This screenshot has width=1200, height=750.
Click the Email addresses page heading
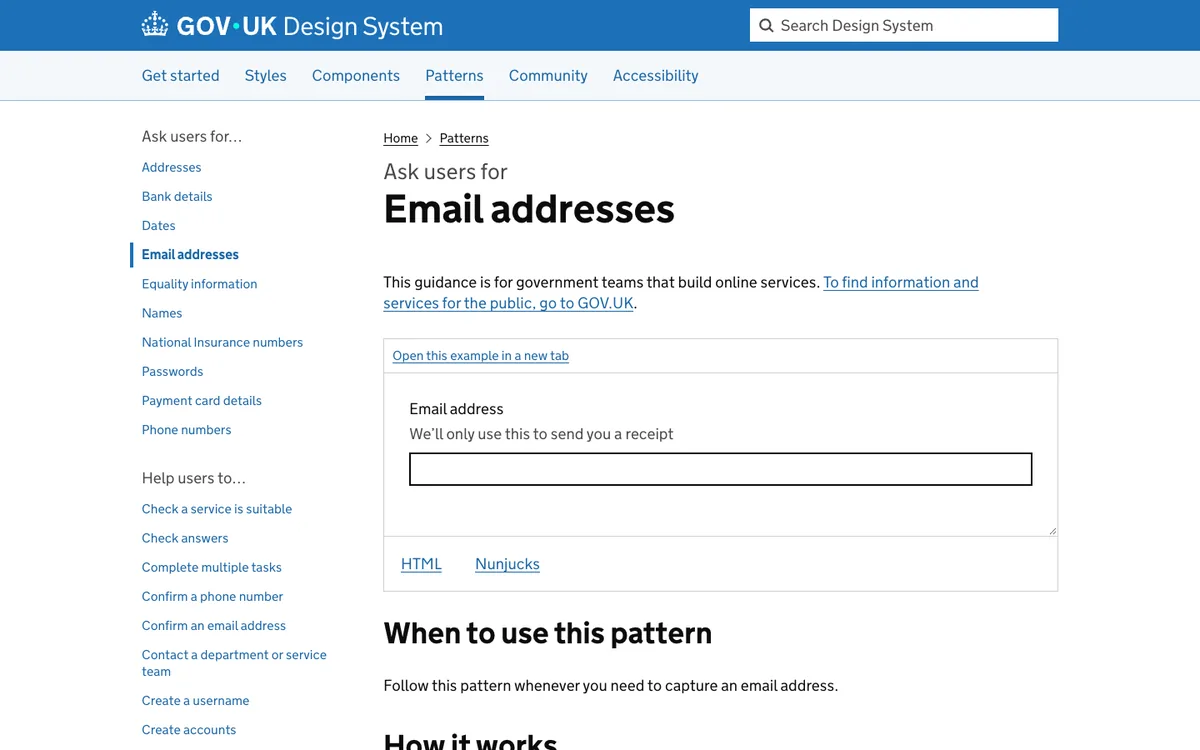click(529, 209)
